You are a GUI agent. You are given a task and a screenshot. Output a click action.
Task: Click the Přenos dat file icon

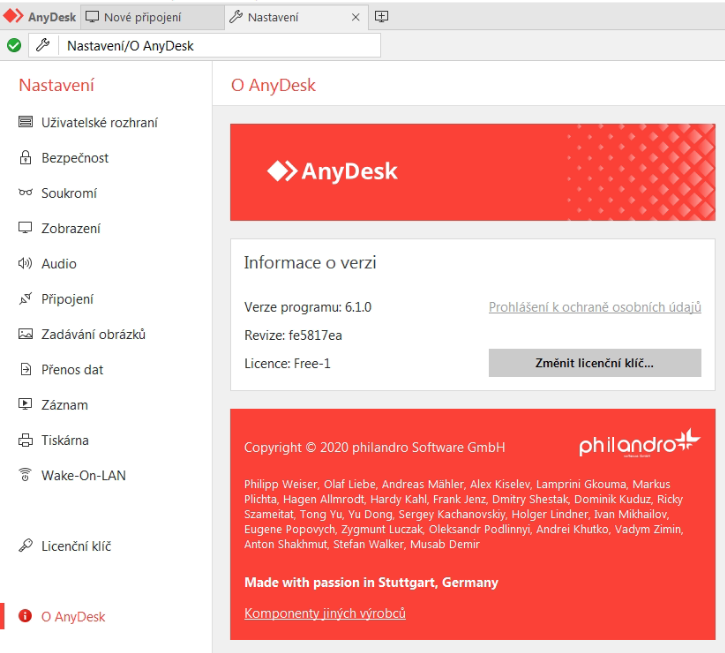[26, 369]
